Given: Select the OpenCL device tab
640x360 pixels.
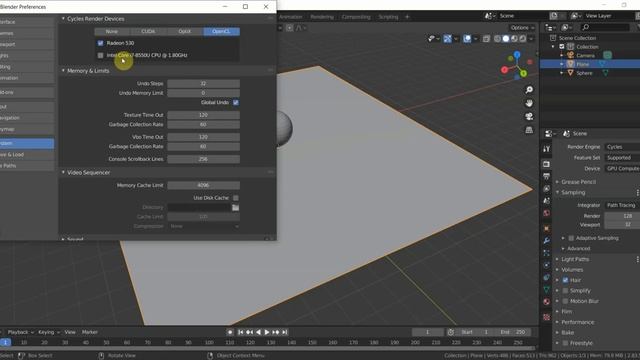Looking at the screenshot, I should pyautogui.click(x=221, y=31).
